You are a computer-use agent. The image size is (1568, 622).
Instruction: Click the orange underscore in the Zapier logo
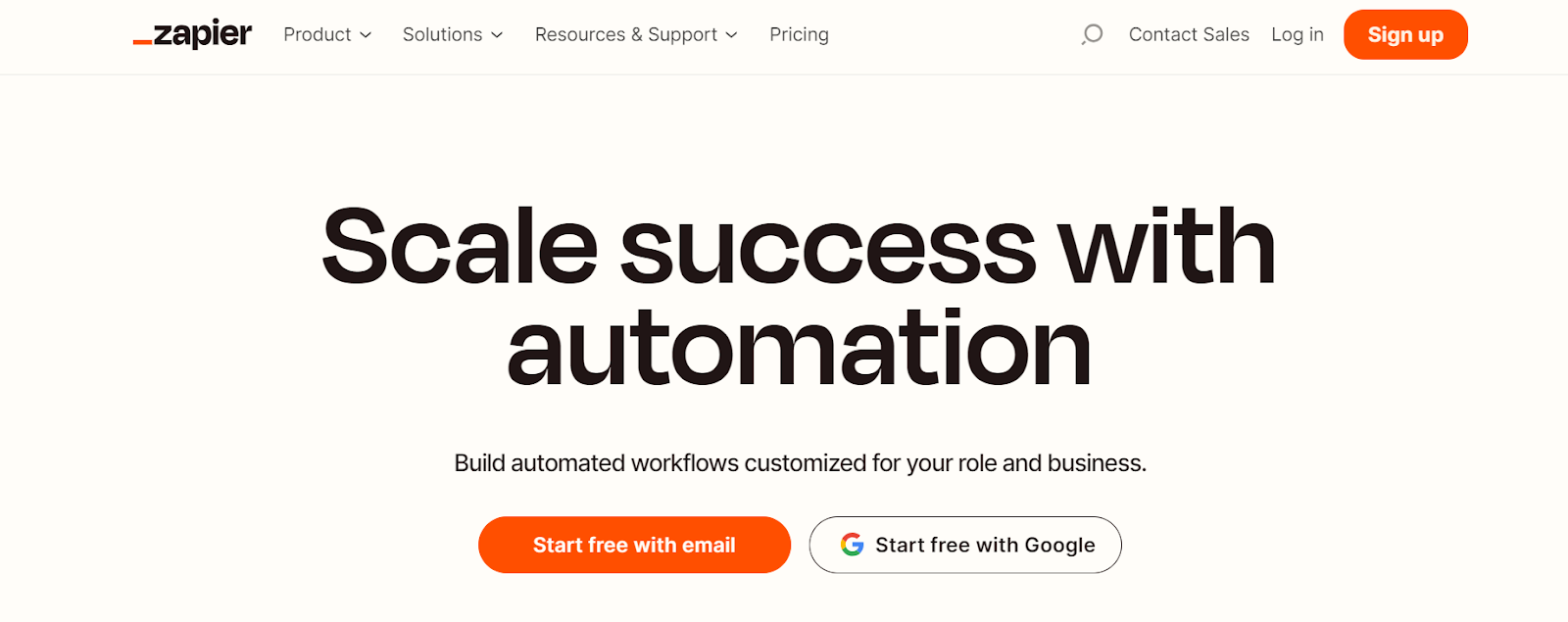(x=142, y=42)
